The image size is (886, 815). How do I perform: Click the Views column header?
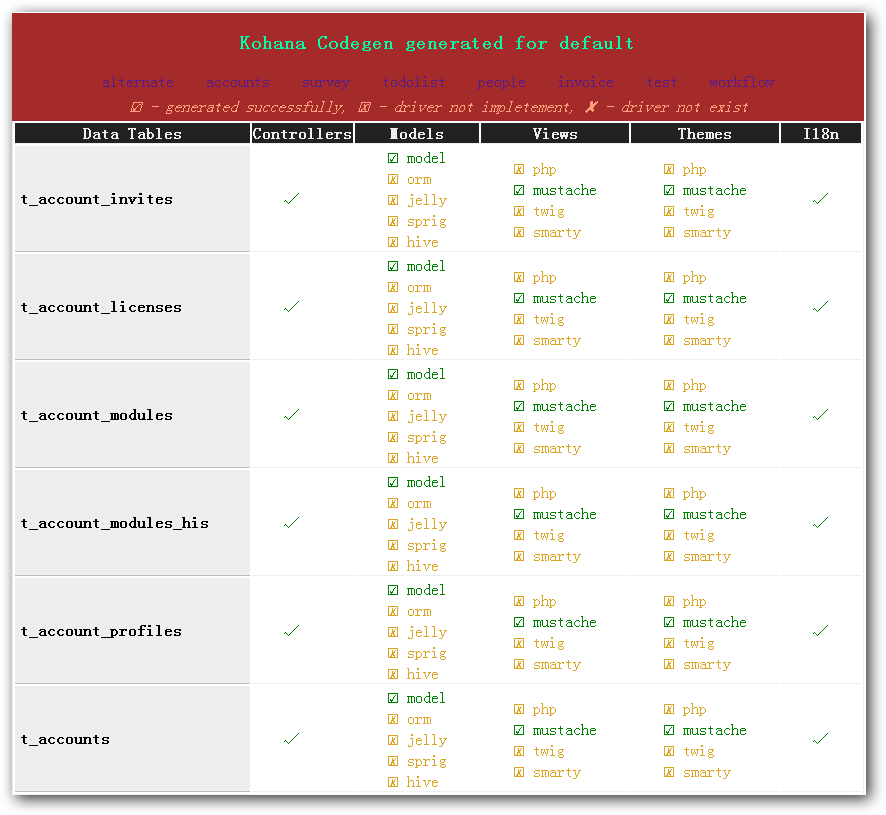pos(555,134)
